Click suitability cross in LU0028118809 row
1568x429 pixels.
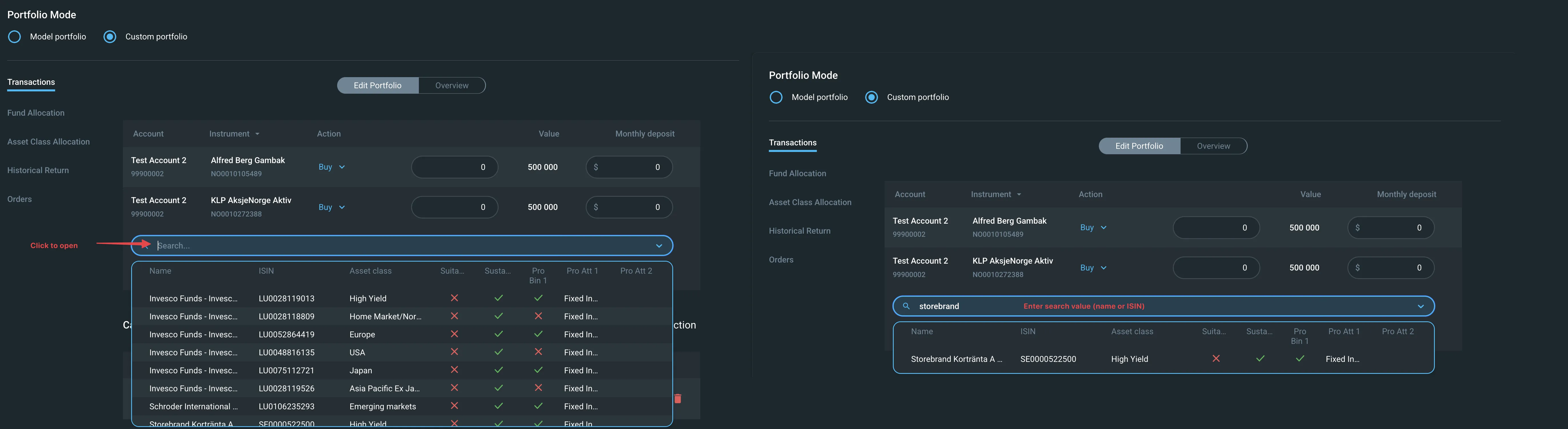(x=454, y=316)
